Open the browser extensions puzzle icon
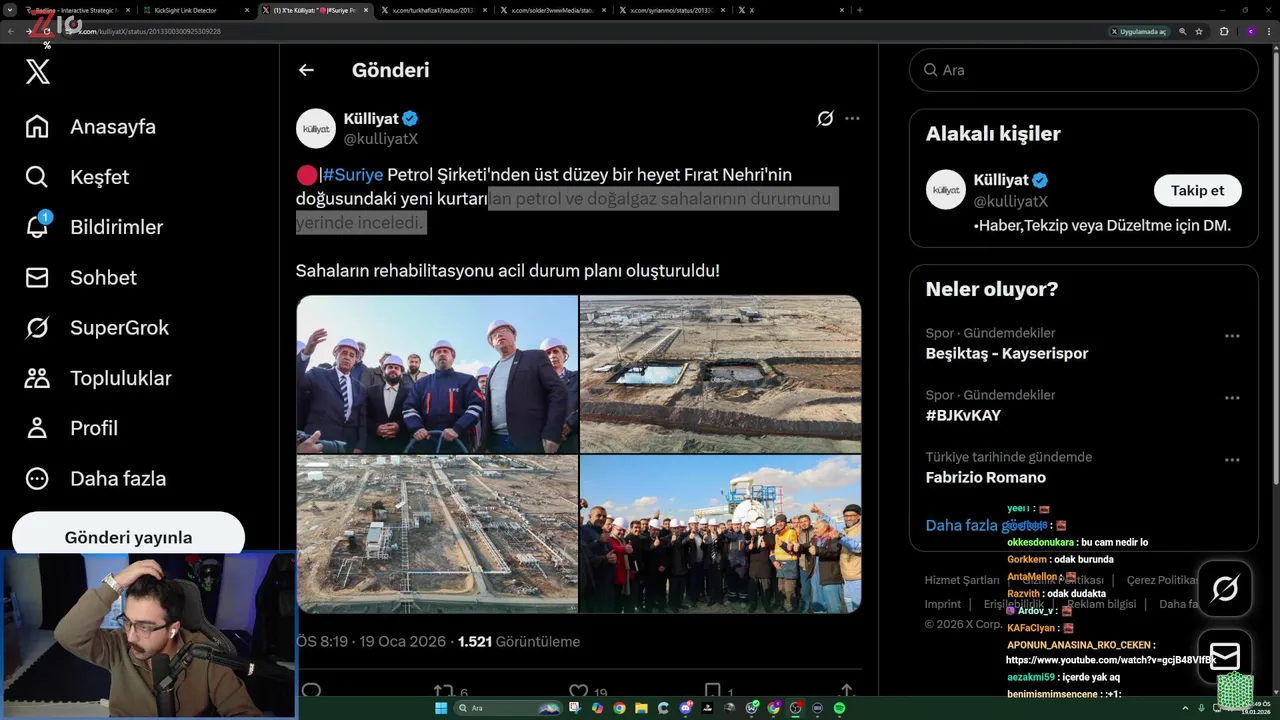 click(x=1224, y=31)
